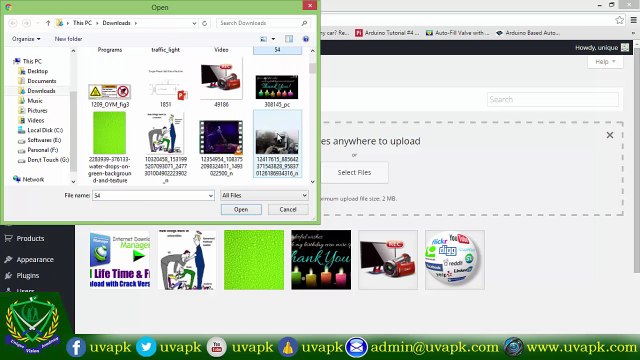
Task: Select Internet Download Manager media thumbnail
Action: tap(120, 260)
